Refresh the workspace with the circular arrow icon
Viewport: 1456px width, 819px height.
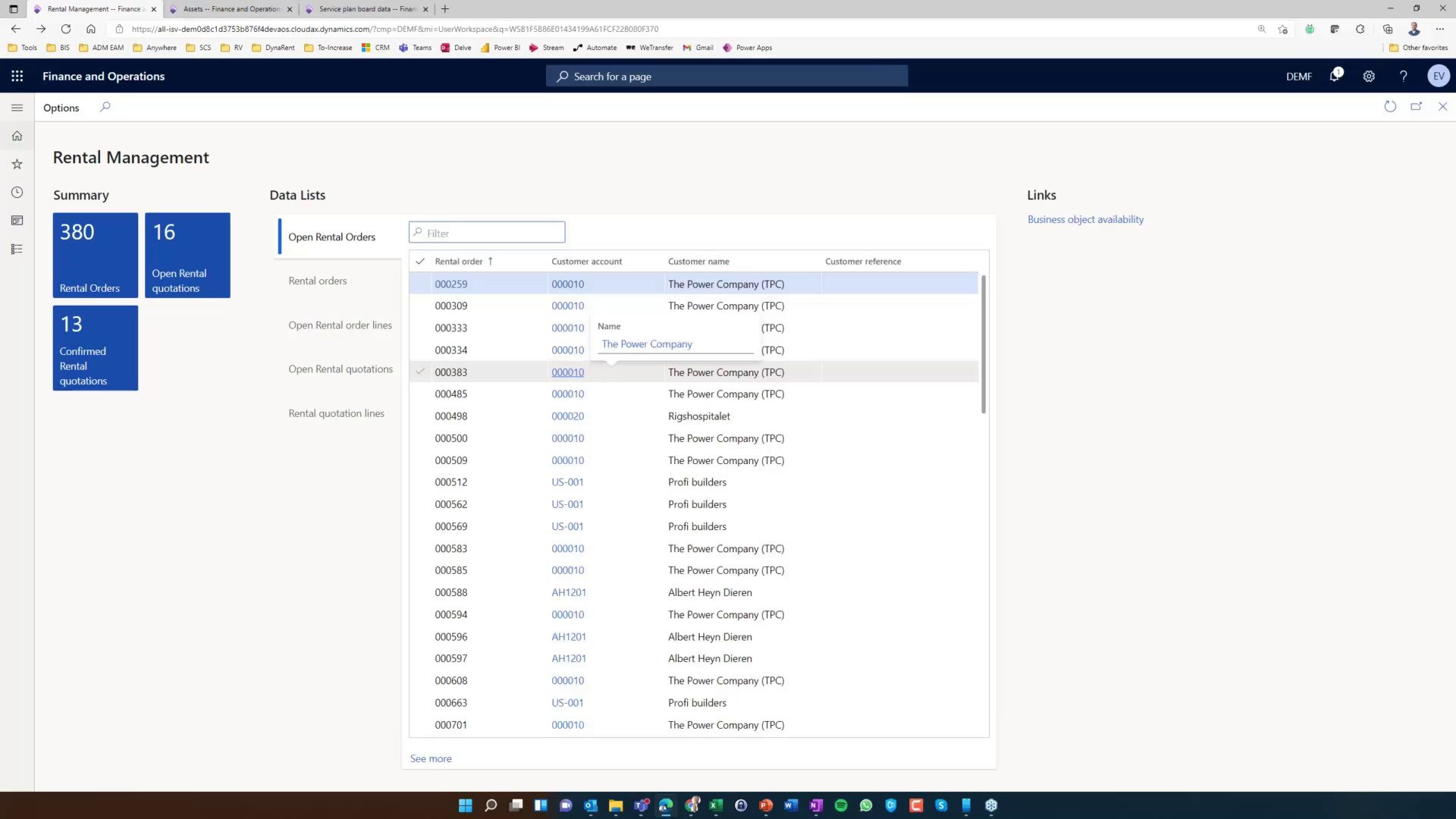1390,107
